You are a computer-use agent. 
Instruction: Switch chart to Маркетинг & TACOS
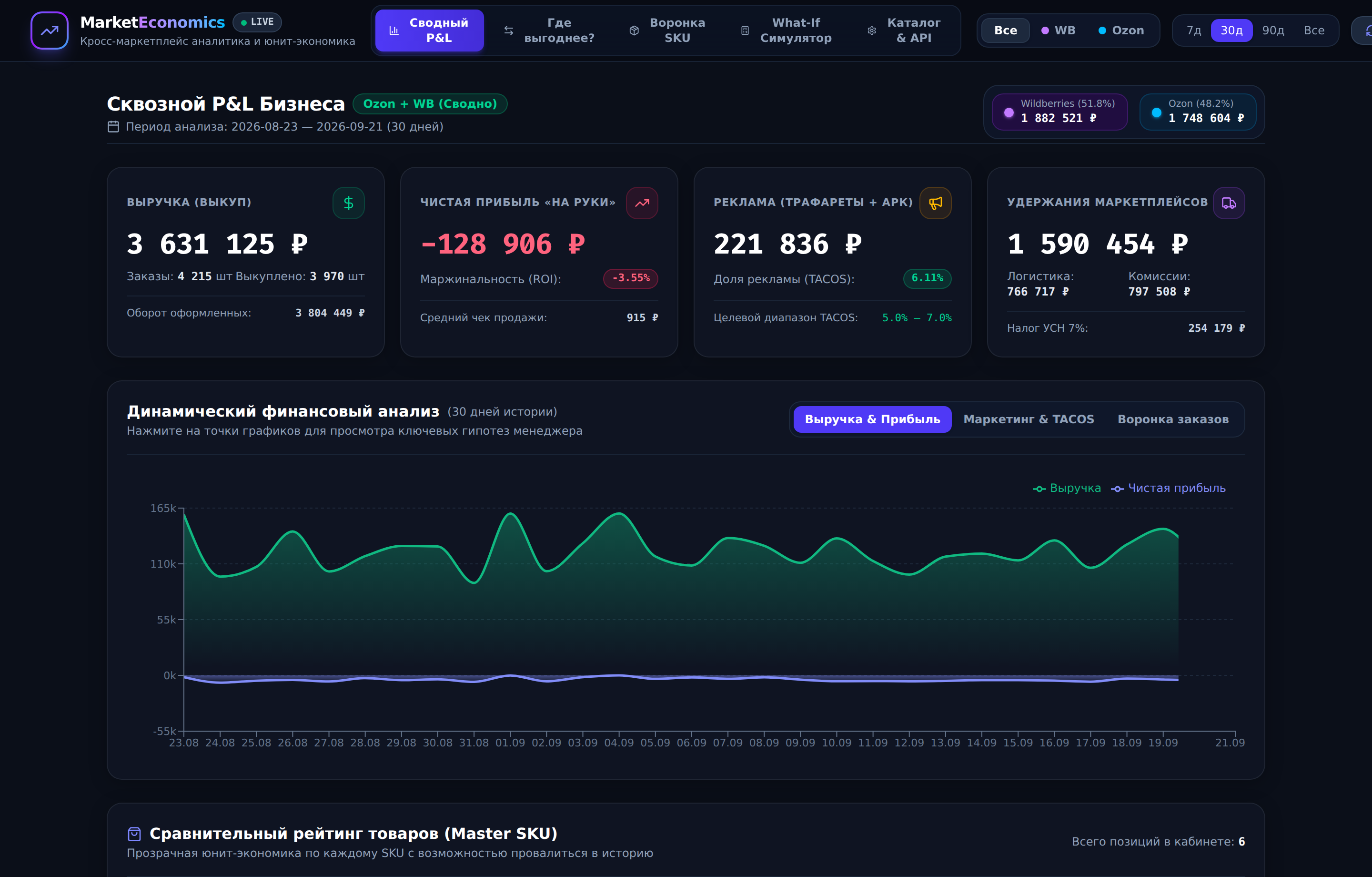[1028, 419]
